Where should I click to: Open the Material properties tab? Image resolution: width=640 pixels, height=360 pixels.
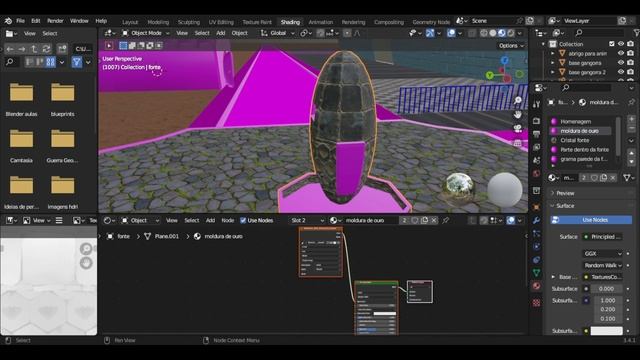[x=537, y=286]
